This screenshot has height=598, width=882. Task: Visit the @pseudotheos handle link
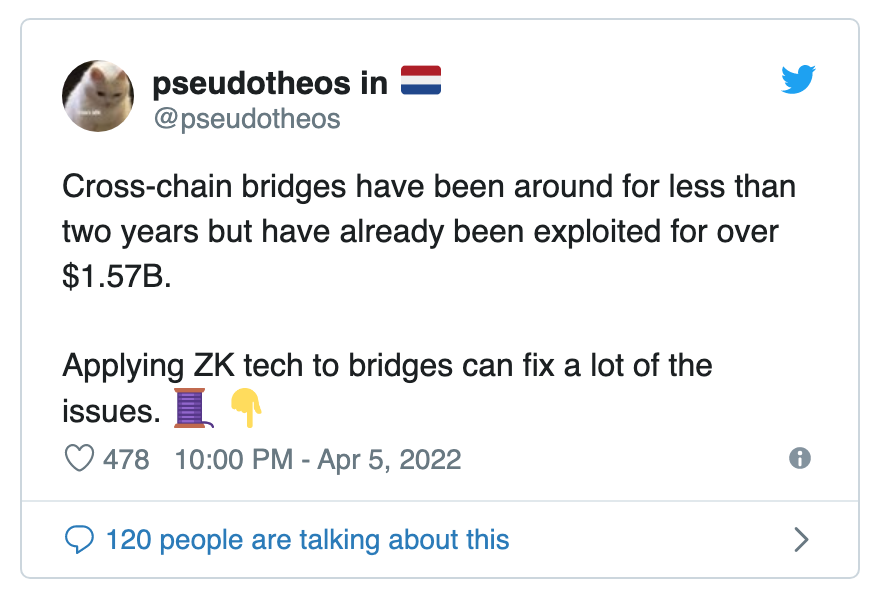click(x=247, y=119)
